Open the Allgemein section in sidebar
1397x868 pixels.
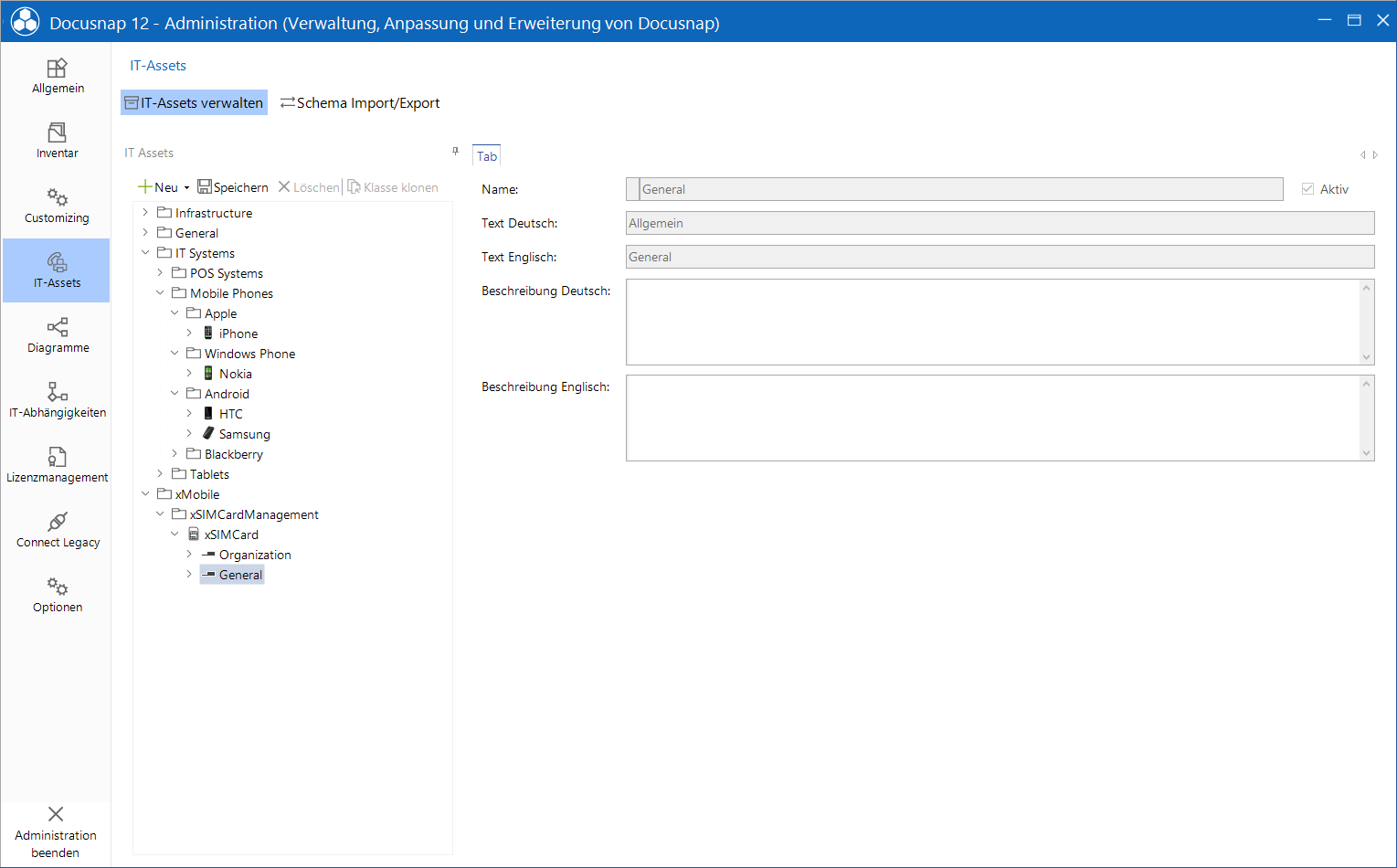(x=57, y=76)
